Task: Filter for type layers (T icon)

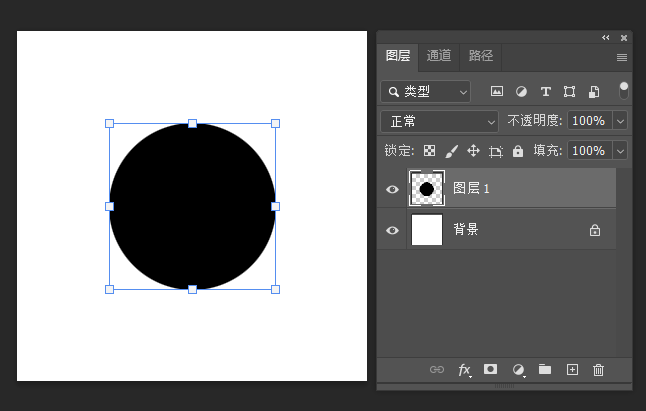Action: click(545, 92)
